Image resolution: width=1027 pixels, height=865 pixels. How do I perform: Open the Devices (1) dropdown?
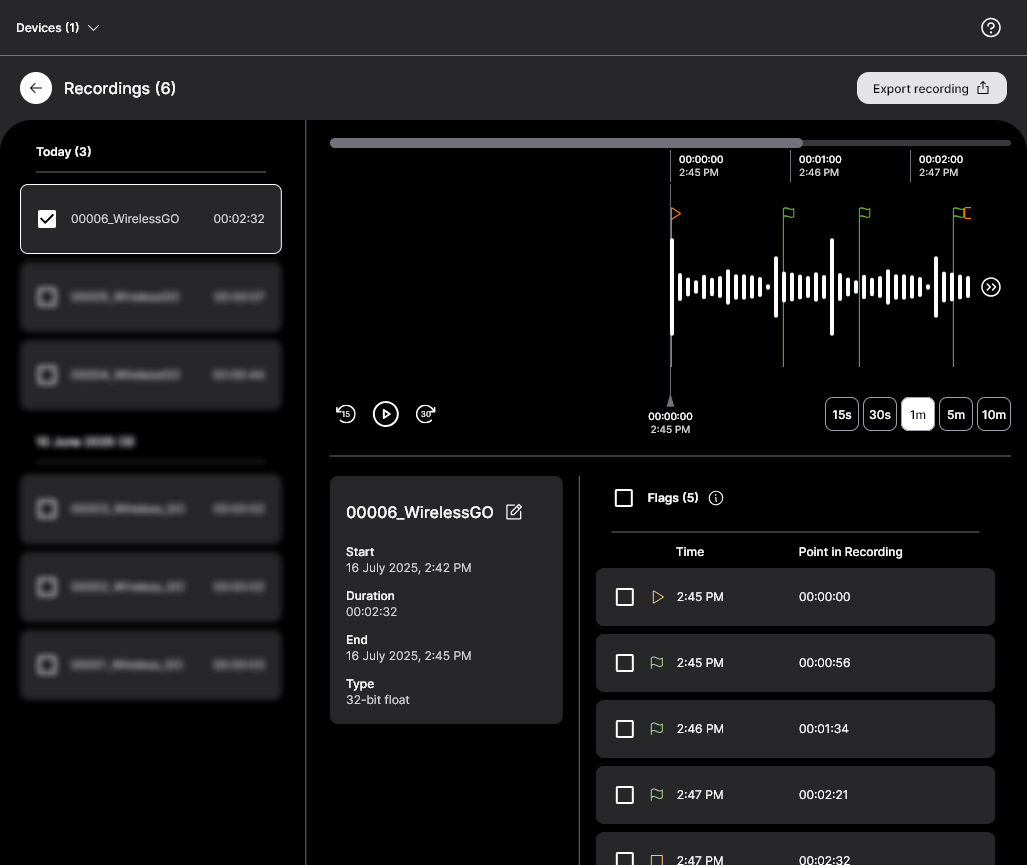coord(57,27)
